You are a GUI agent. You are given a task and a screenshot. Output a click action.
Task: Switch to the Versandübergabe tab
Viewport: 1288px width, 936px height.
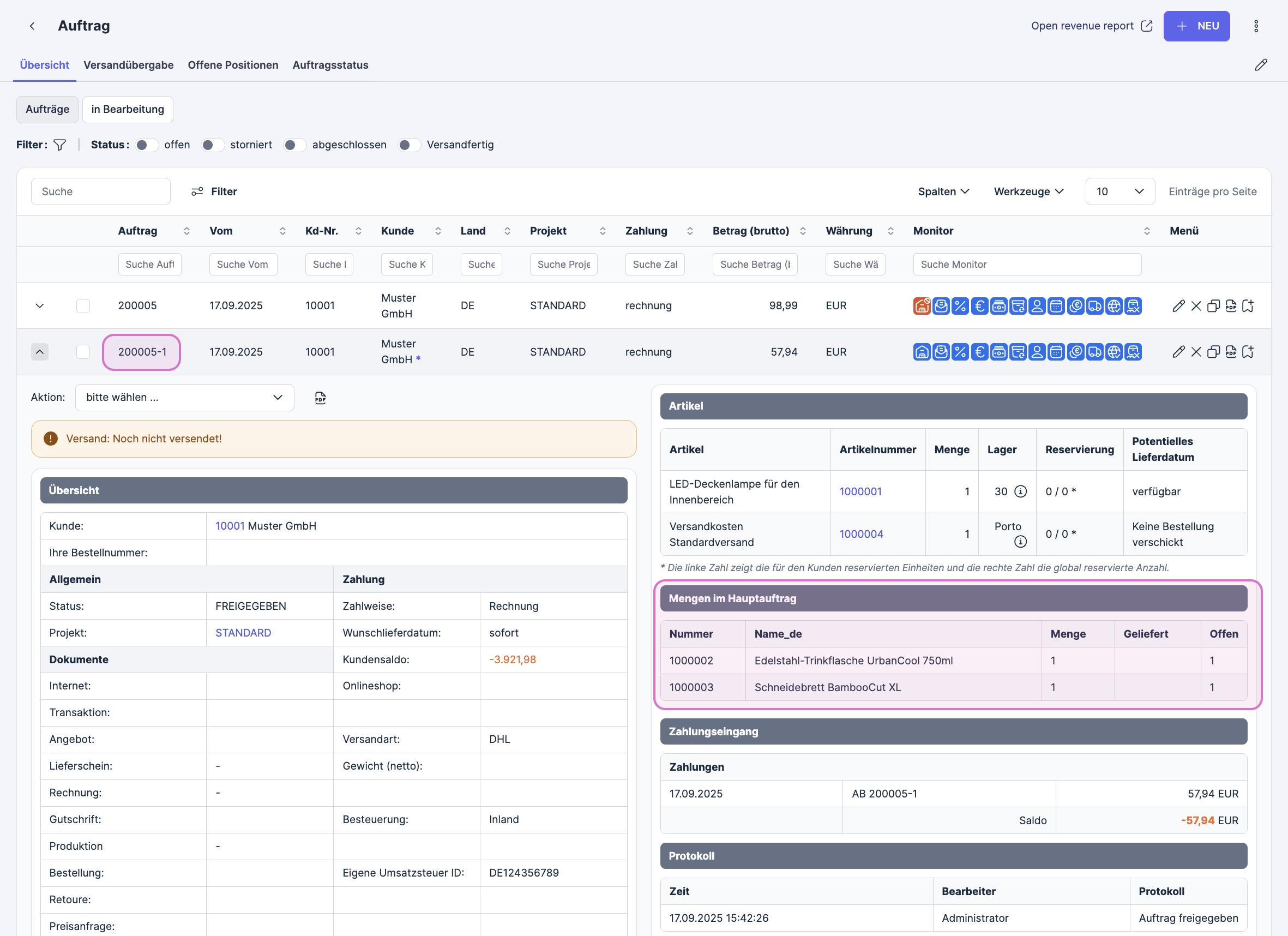tap(128, 65)
